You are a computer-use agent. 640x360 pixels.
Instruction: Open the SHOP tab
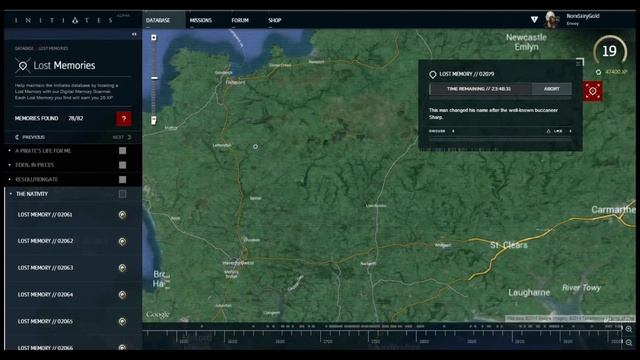pos(275,20)
